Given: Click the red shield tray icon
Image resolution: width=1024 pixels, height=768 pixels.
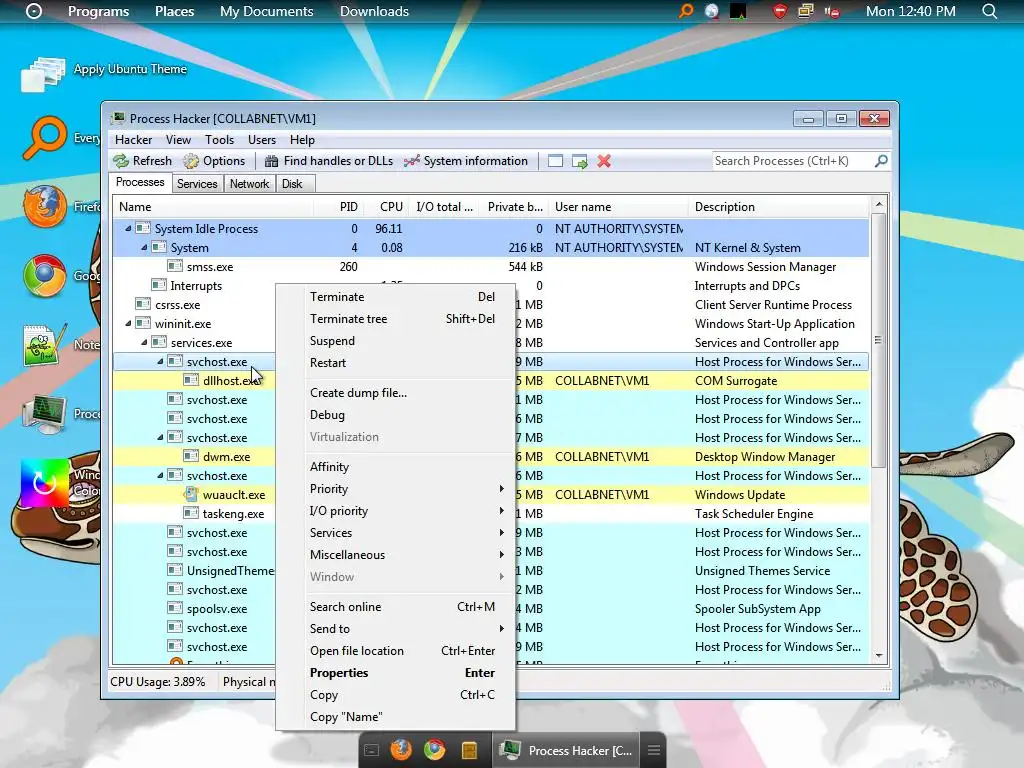Looking at the screenshot, I should [780, 11].
